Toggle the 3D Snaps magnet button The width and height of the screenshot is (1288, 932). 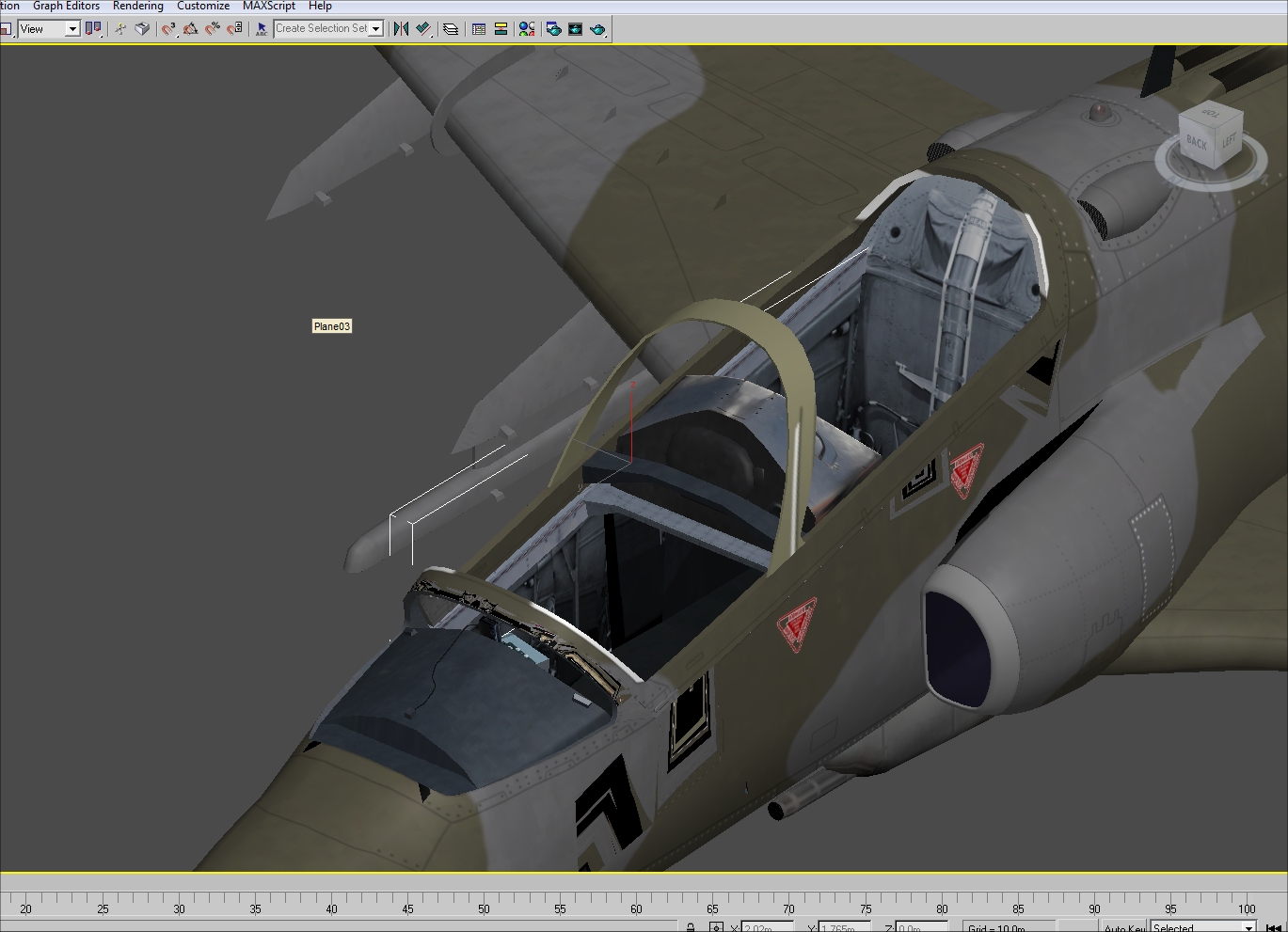coord(168,29)
